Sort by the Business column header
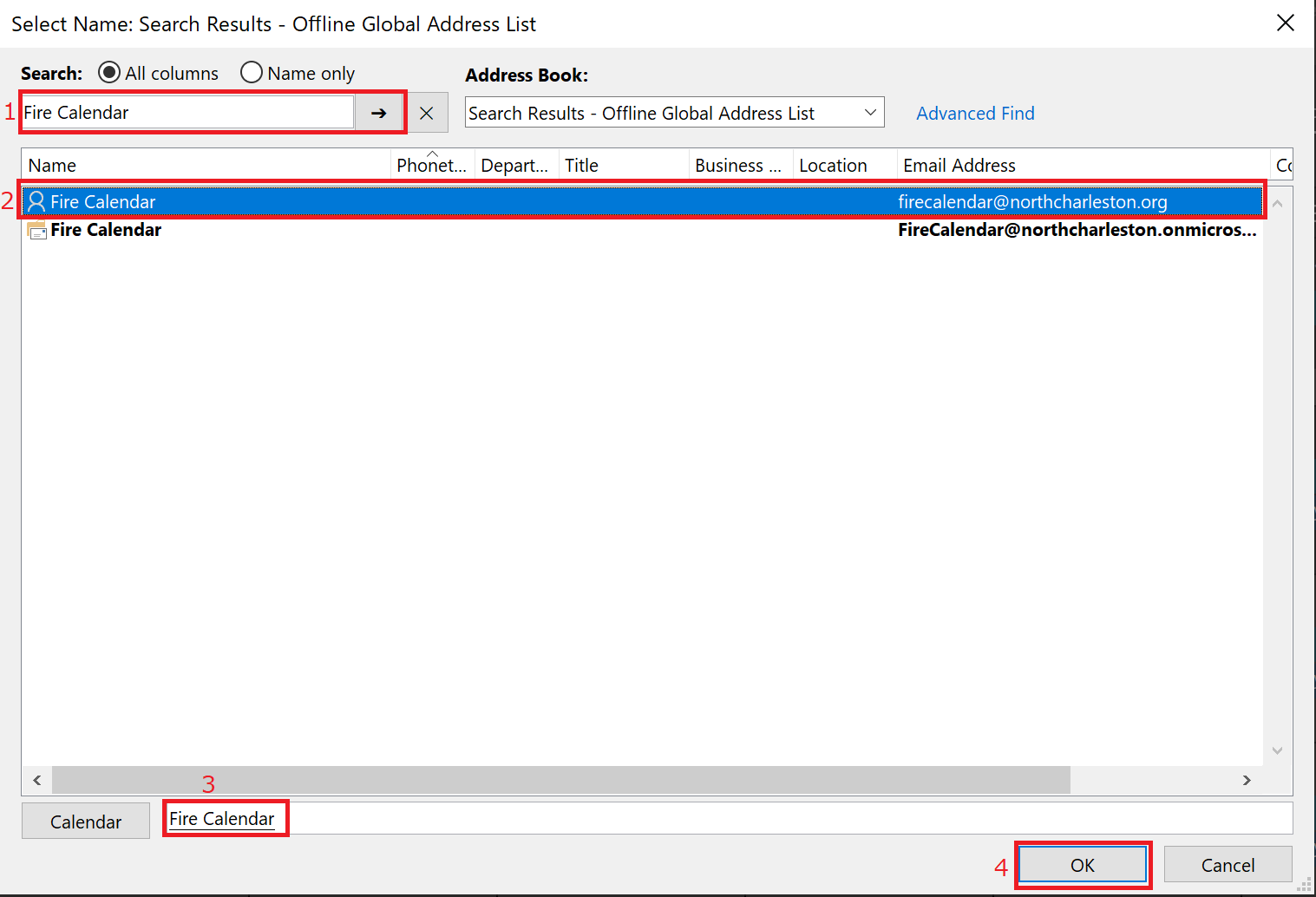This screenshot has width=1316, height=897. (x=741, y=166)
